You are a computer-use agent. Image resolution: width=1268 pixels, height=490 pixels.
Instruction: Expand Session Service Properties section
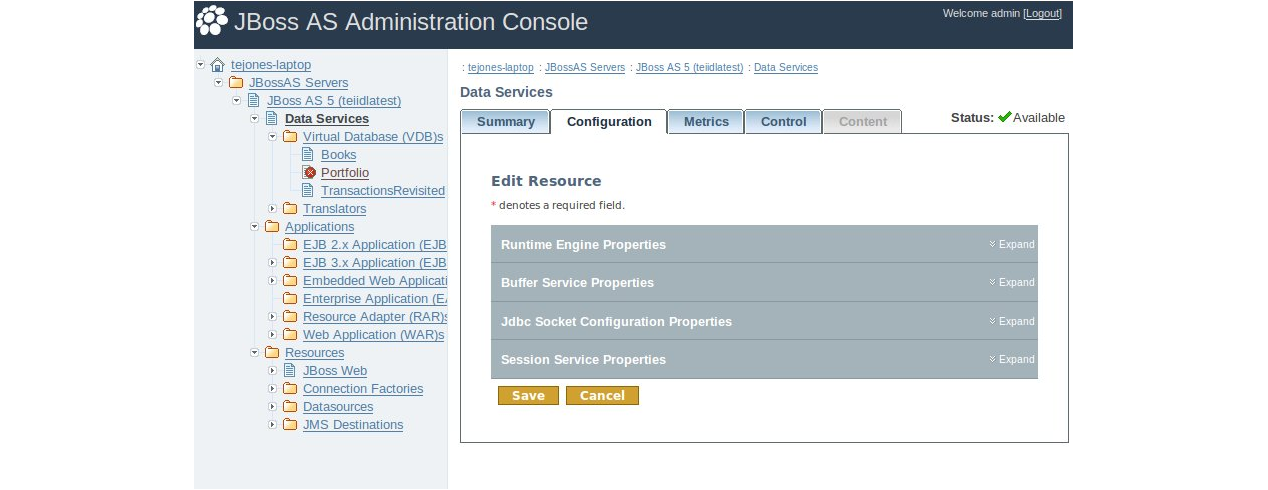[1012, 360]
